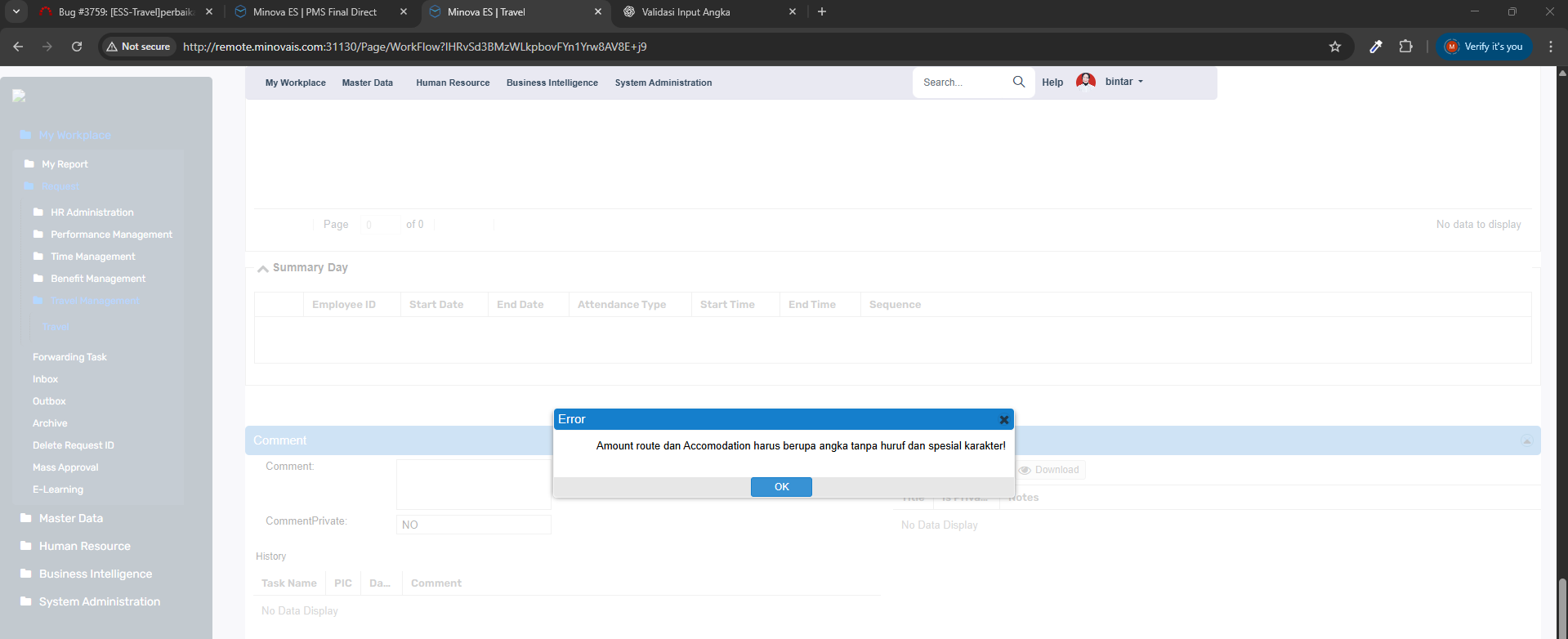Screen dimensions: 1568x639
Task: Collapse the Summary Day section
Action: (263, 268)
